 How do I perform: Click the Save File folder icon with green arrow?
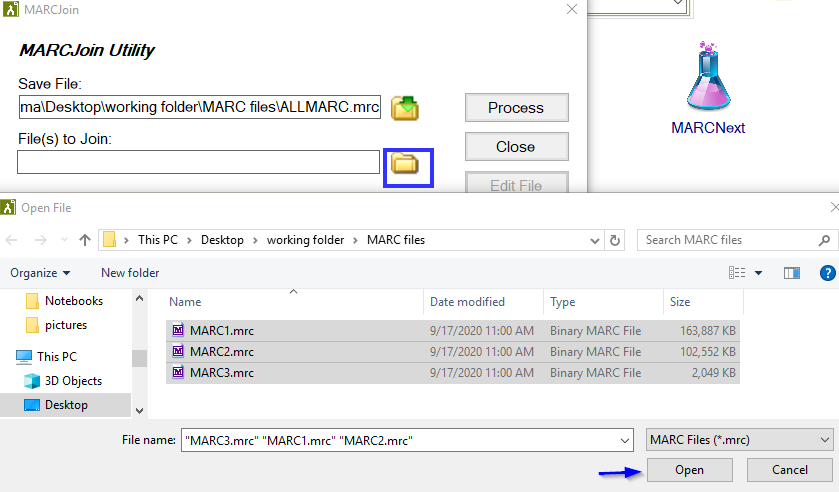coord(405,108)
